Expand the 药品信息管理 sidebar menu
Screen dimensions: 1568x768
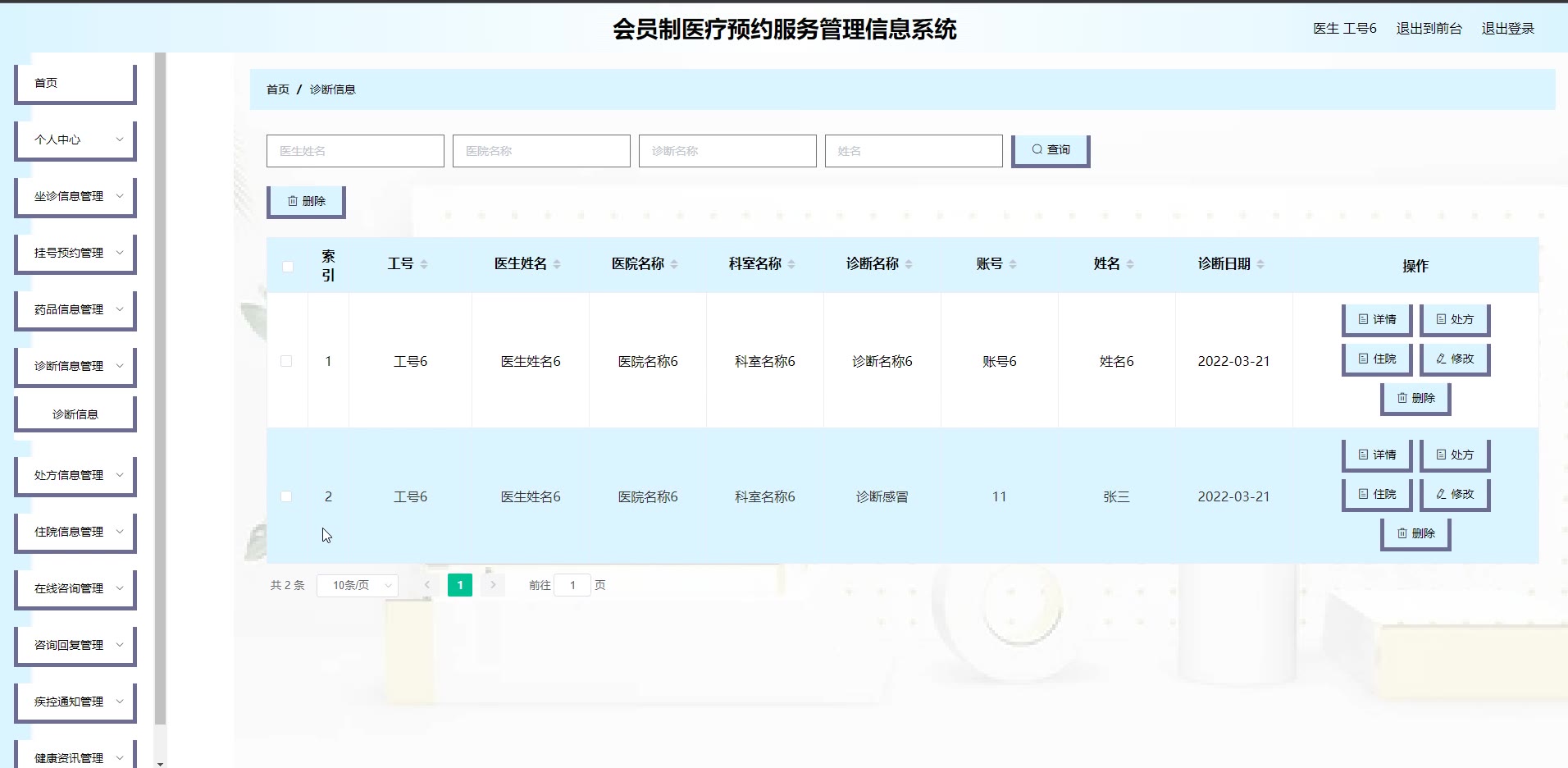pos(75,309)
